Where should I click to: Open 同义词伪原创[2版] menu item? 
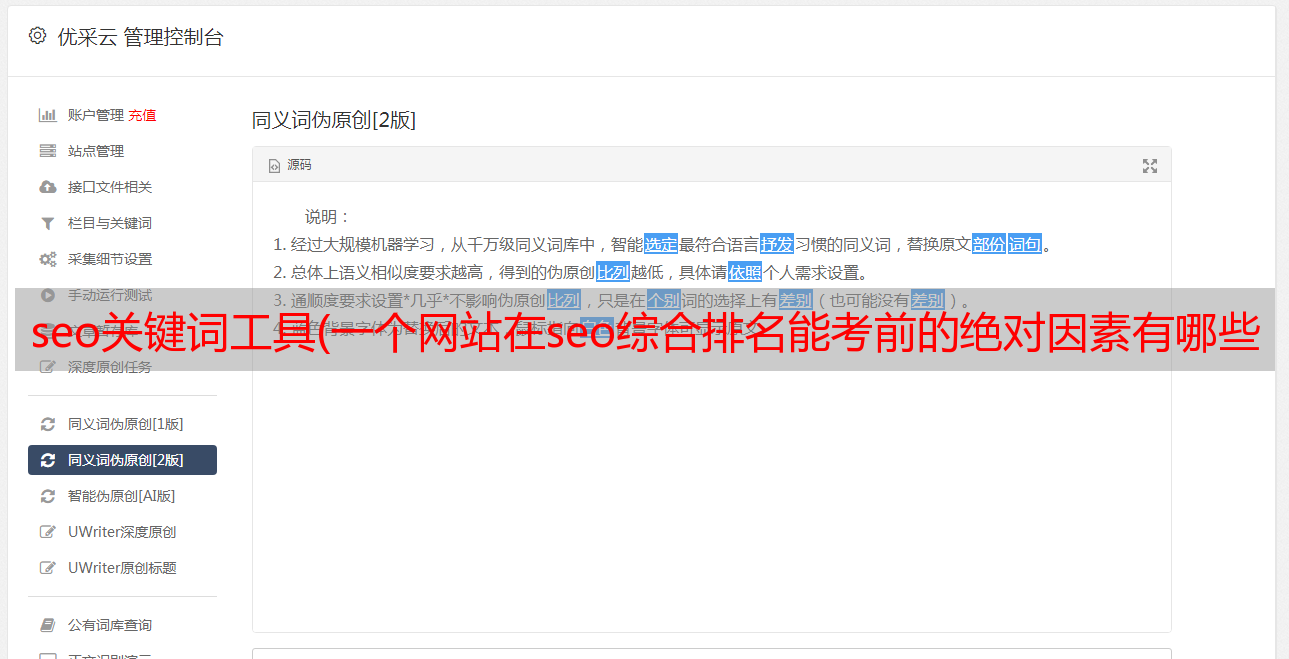[x=122, y=460]
